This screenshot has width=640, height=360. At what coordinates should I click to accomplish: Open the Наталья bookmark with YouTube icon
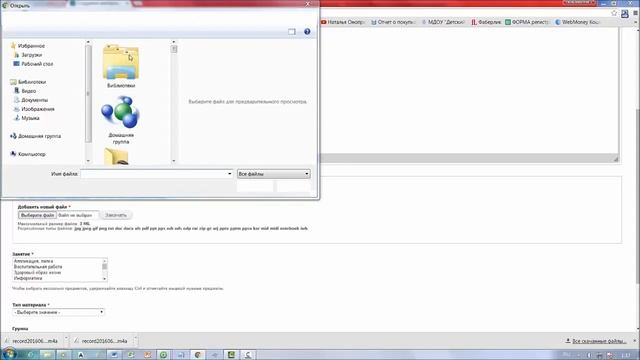342,22
